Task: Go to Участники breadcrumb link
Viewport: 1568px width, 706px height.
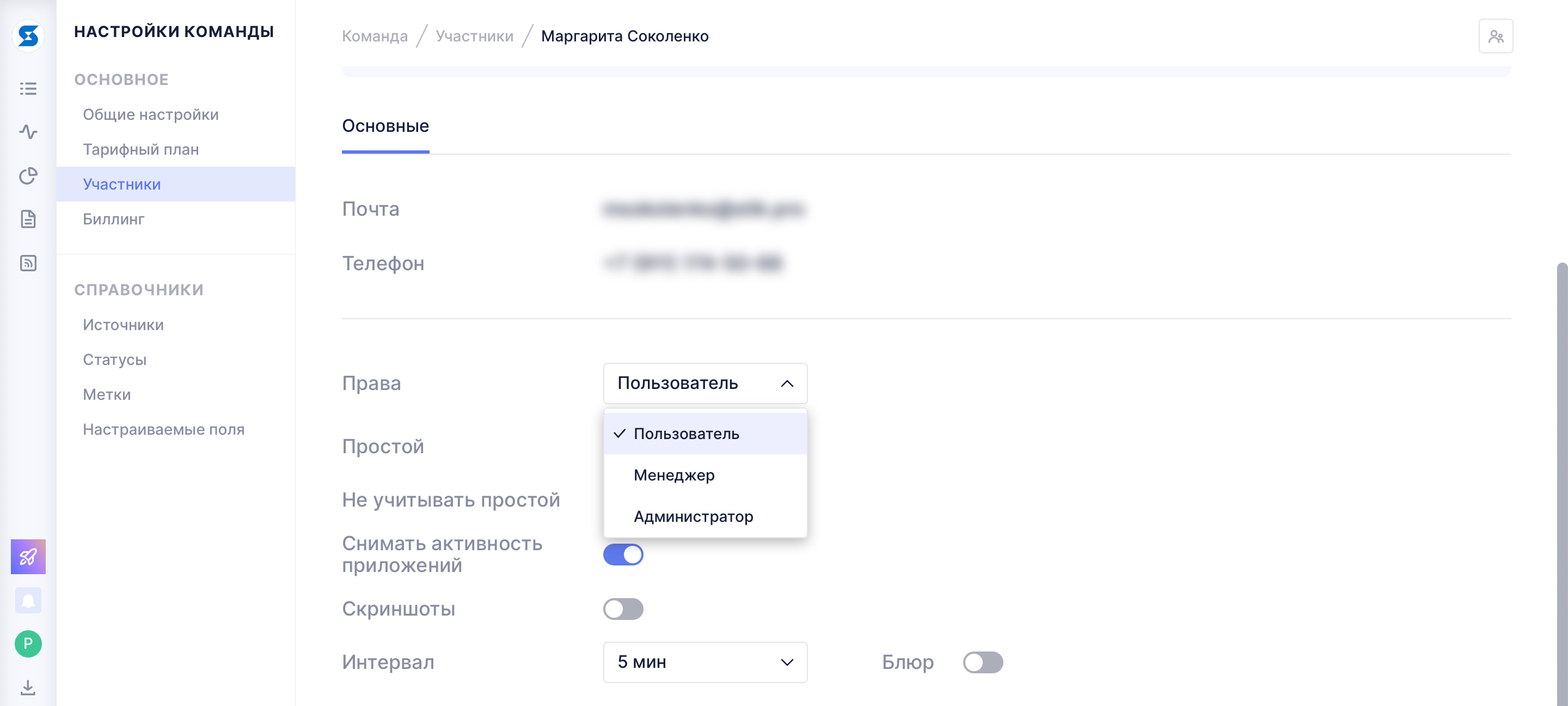Action: point(474,36)
